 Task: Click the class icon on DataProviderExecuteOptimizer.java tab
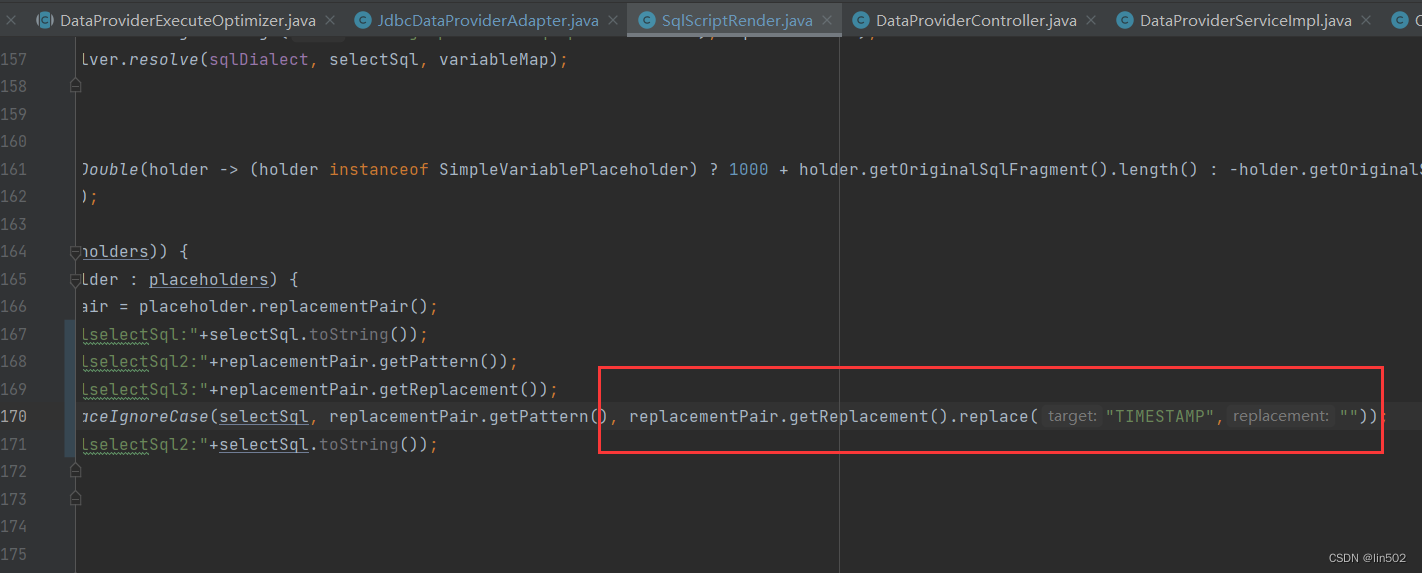[44, 20]
